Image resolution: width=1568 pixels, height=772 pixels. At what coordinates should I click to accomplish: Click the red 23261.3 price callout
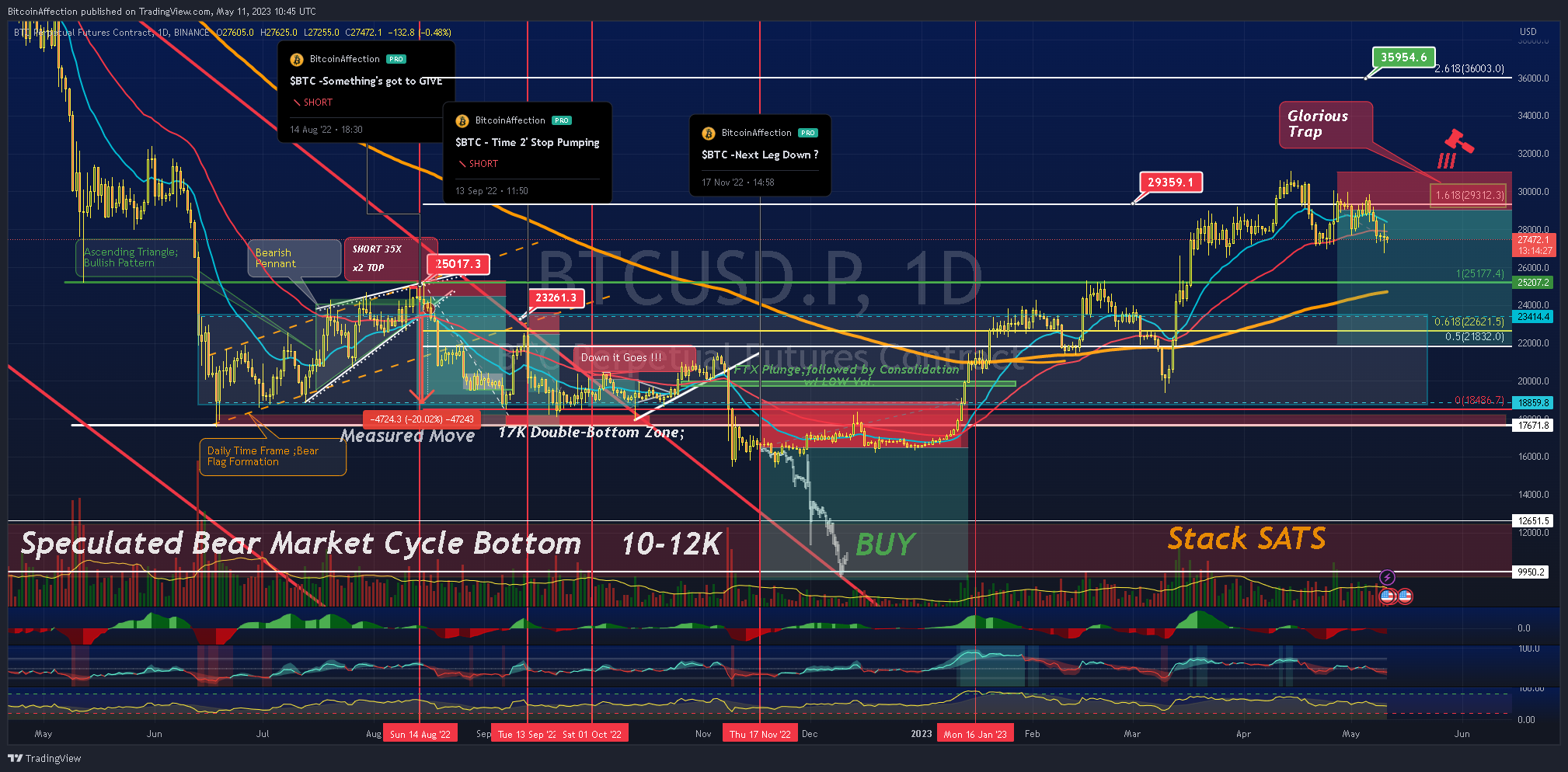(x=556, y=297)
